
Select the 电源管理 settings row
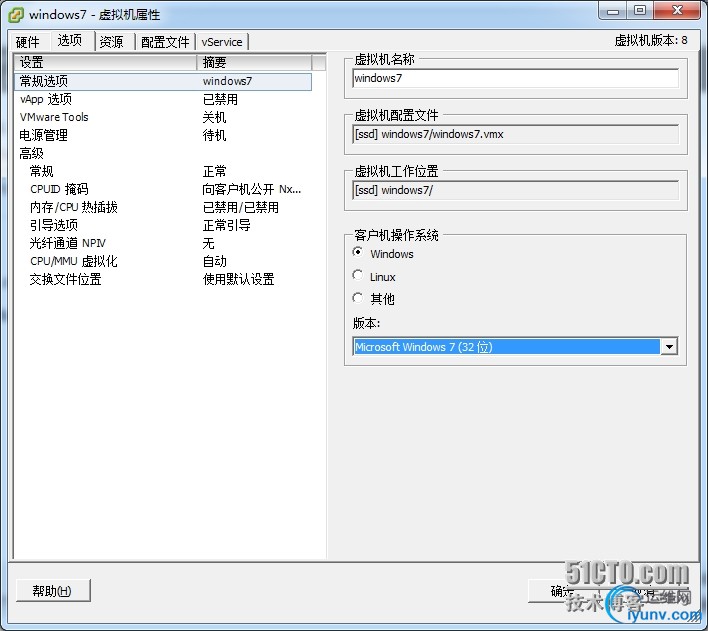point(163,136)
